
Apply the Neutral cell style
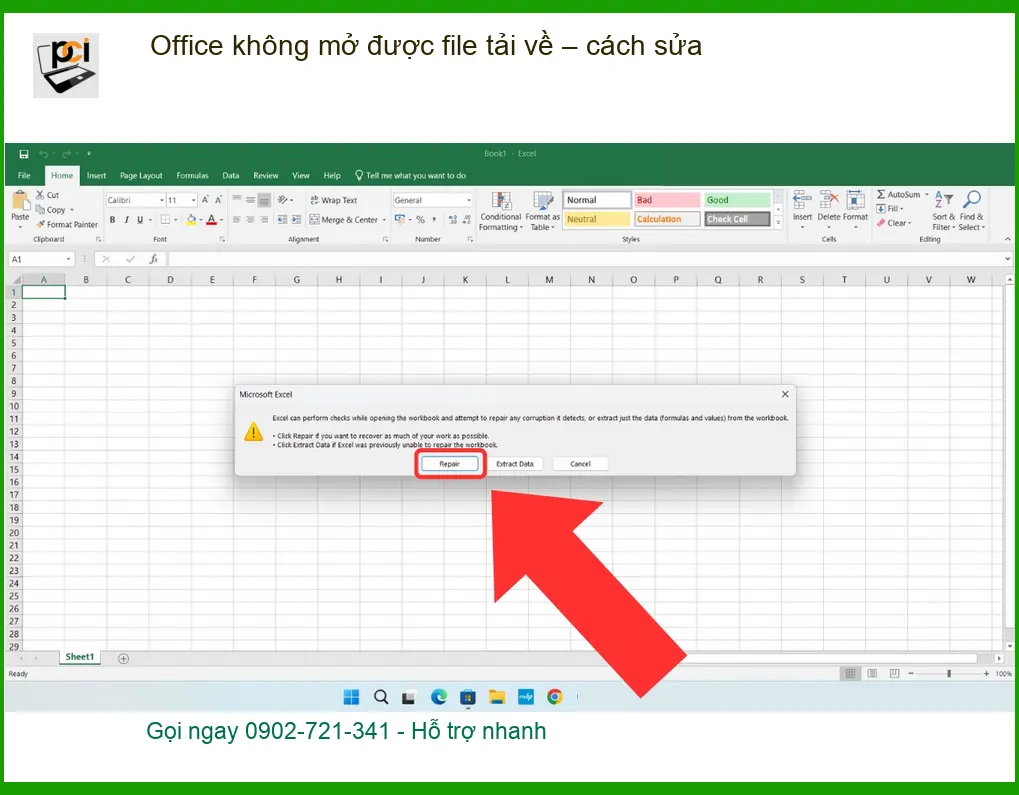(x=597, y=219)
